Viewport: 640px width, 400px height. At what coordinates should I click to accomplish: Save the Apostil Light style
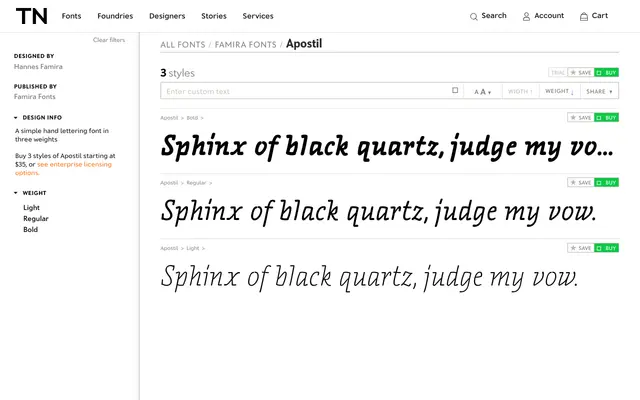click(581, 248)
